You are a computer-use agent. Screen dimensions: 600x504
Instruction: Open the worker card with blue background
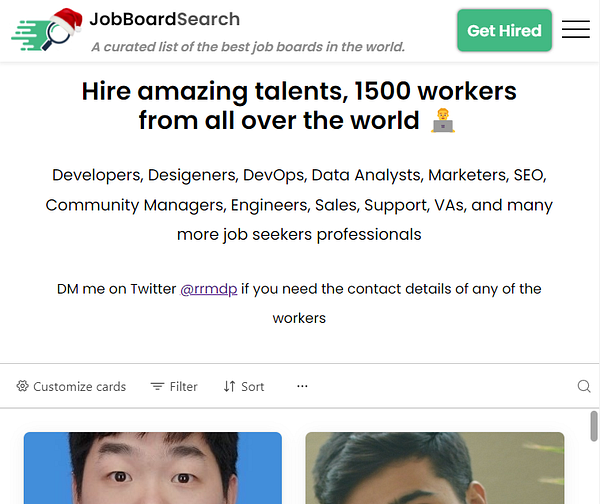coord(153,468)
